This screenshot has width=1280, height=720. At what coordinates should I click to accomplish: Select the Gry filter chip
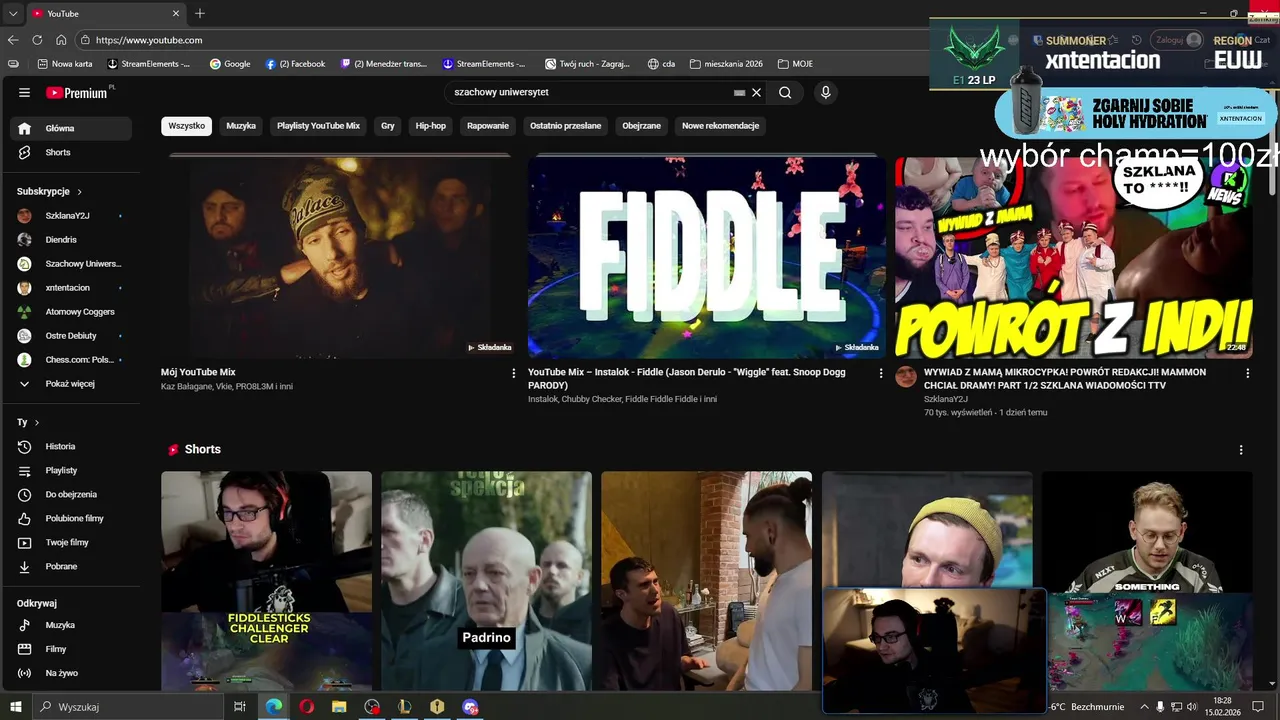388,126
